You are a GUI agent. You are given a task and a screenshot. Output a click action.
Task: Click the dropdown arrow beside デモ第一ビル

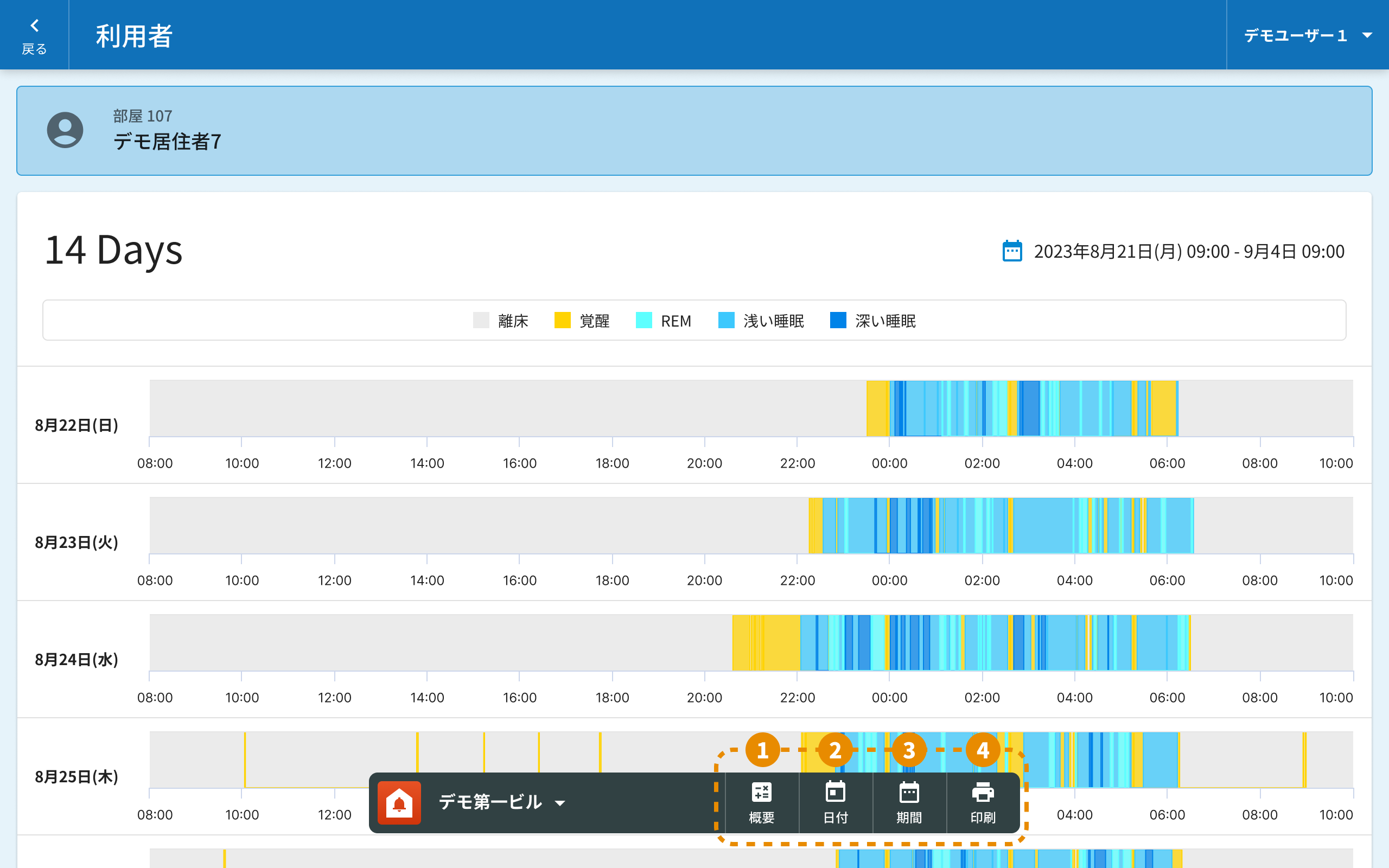coord(560,803)
